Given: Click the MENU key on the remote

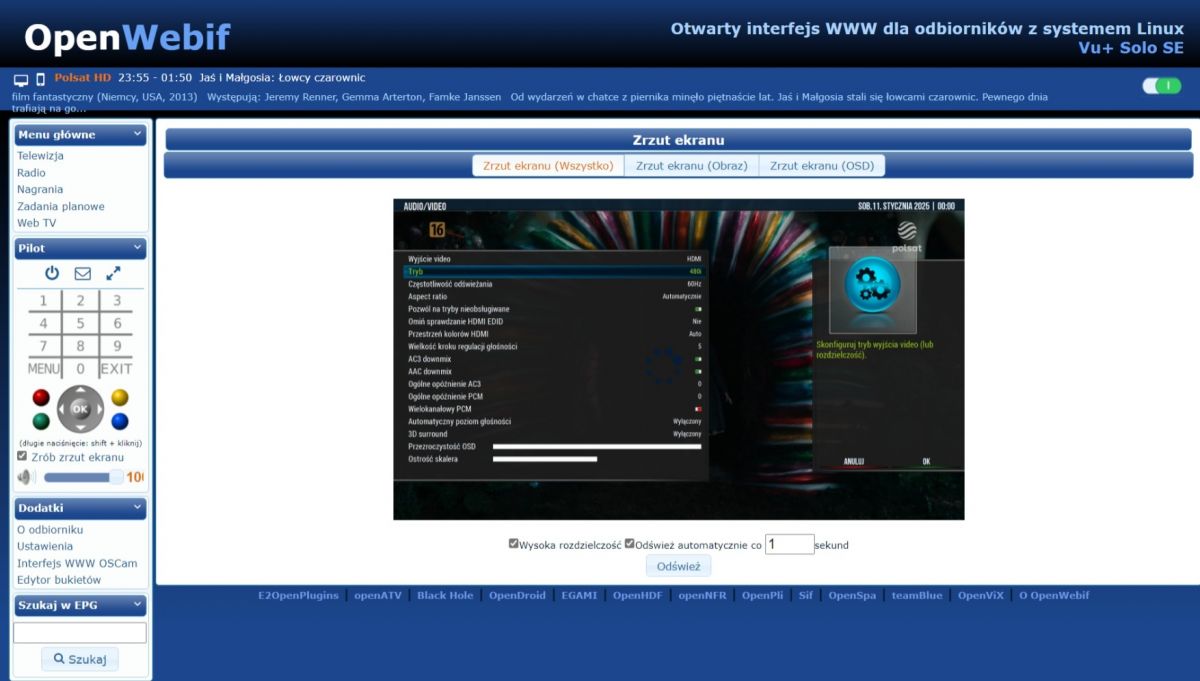Looking at the screenshot, I should tap(43, 369).
